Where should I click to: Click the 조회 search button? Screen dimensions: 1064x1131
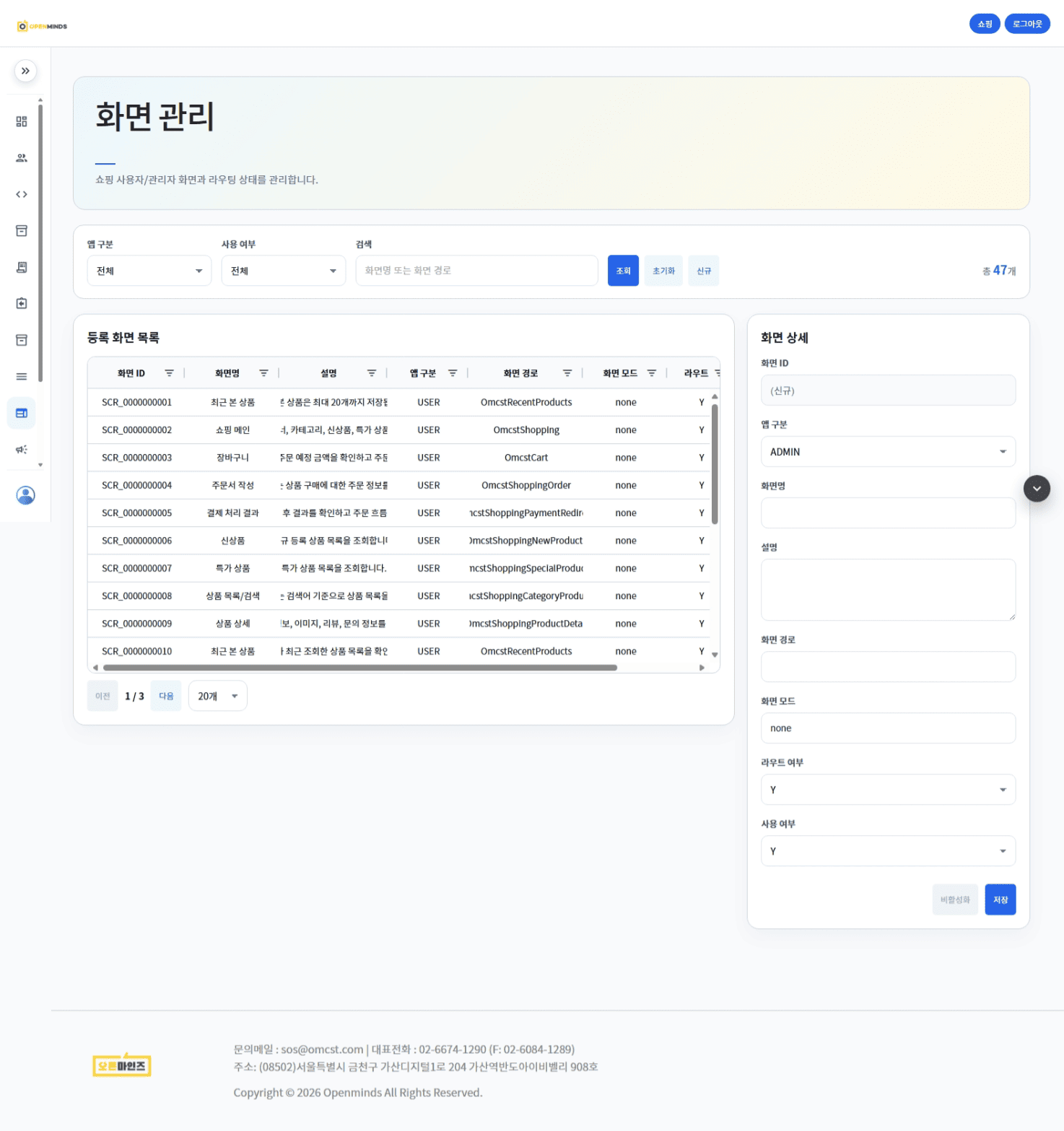[623, 271]
